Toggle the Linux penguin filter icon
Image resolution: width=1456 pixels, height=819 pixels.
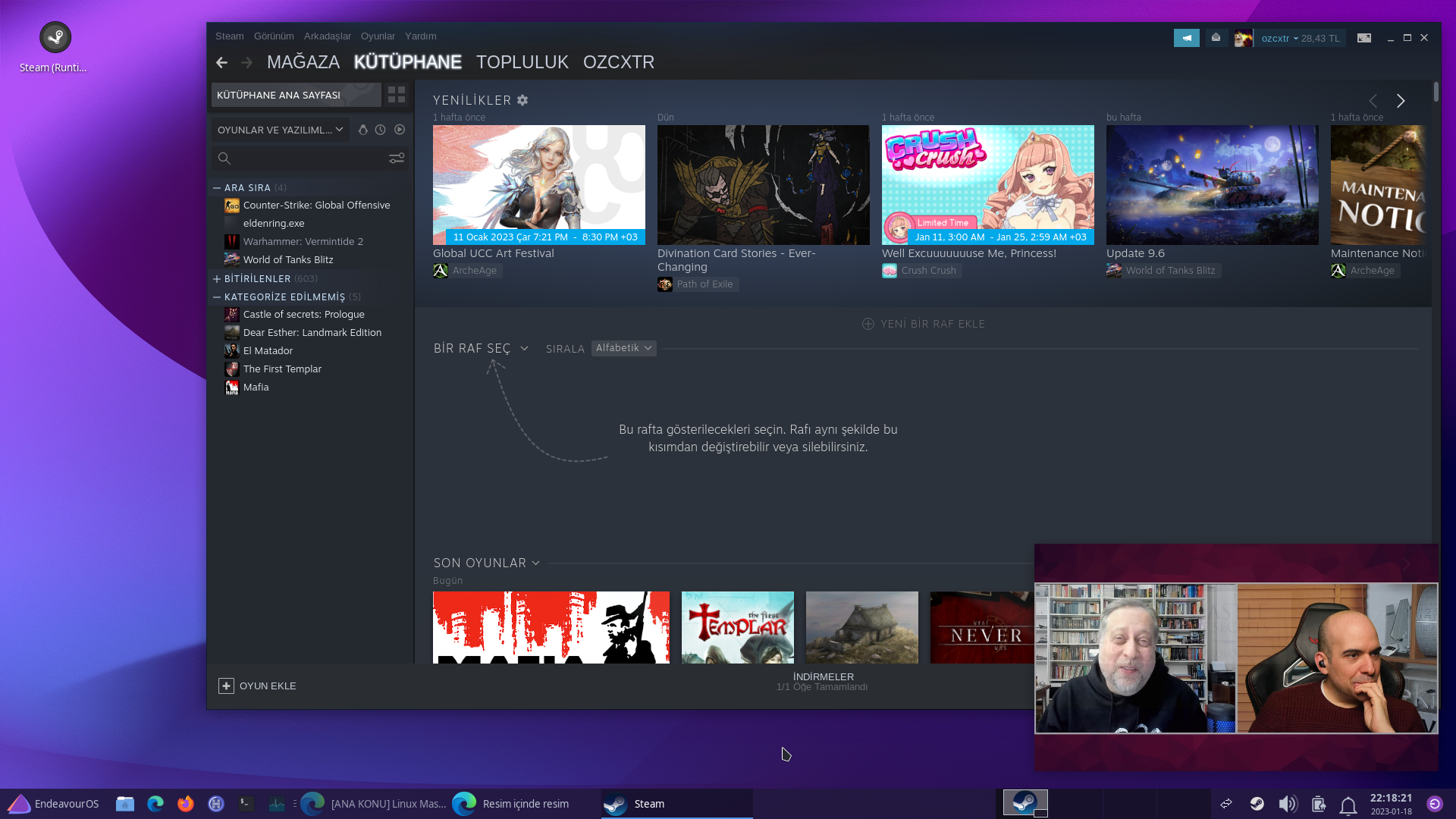tap(363, 130)
